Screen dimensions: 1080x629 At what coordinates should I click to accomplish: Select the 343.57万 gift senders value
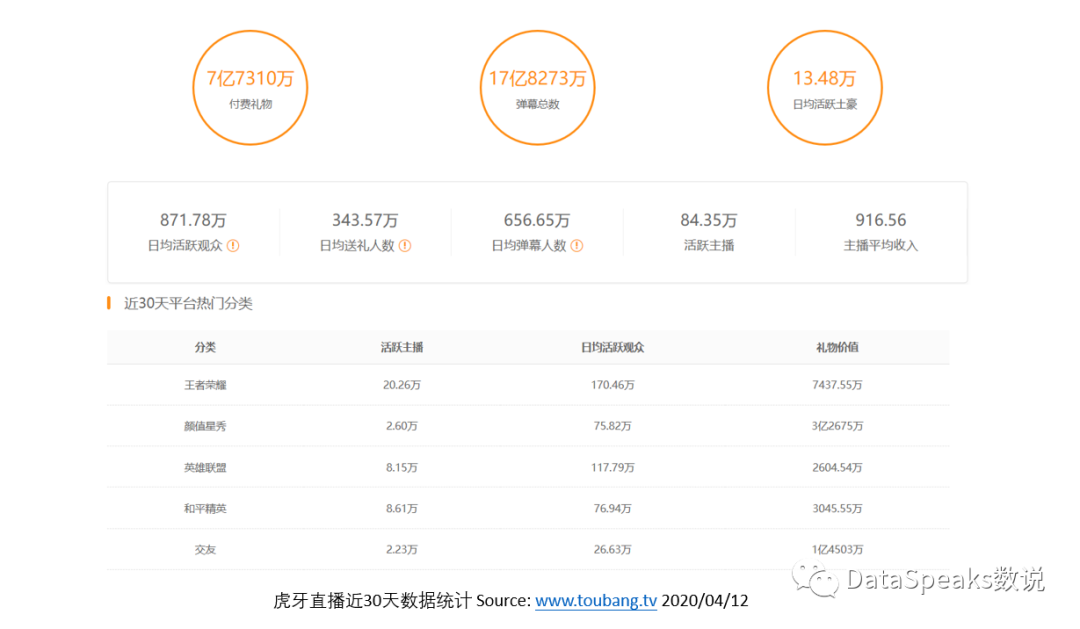click(365, 220)
